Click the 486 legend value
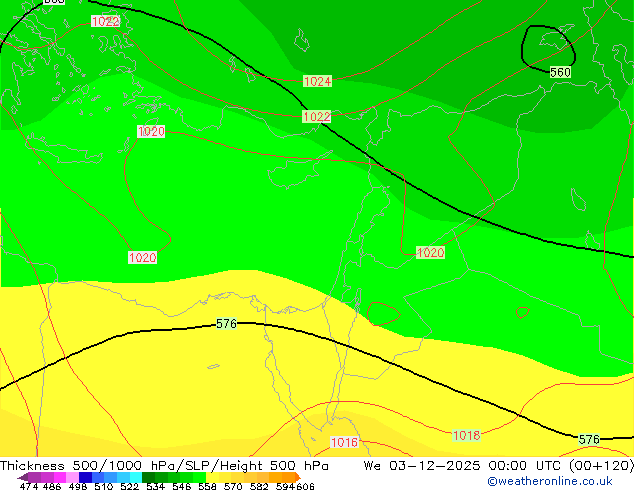 (x=52, y=486)
